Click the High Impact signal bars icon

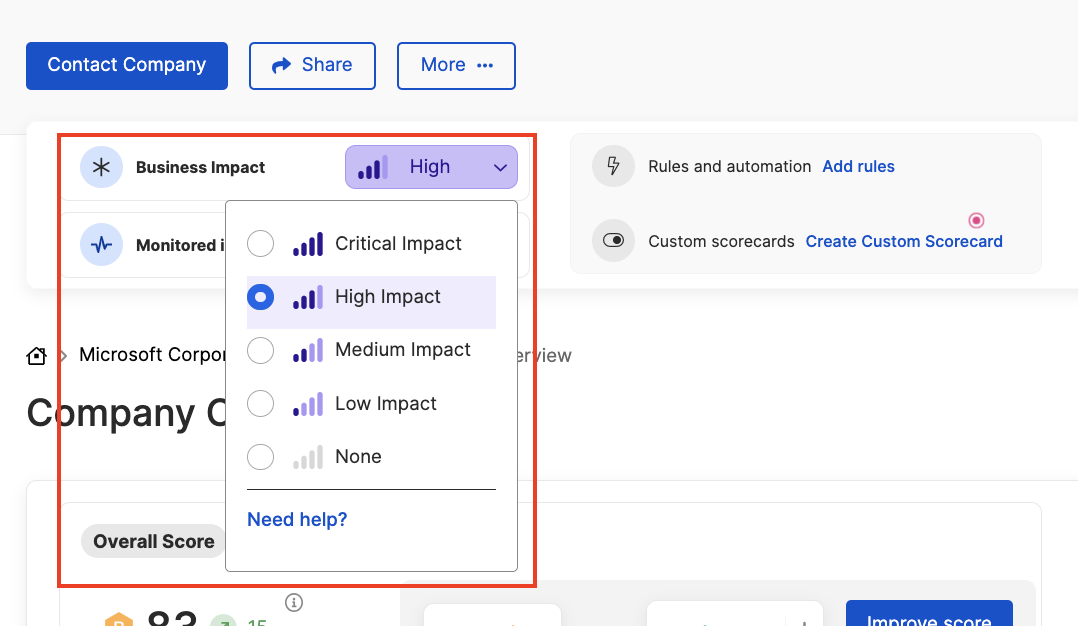coord(308,297)
